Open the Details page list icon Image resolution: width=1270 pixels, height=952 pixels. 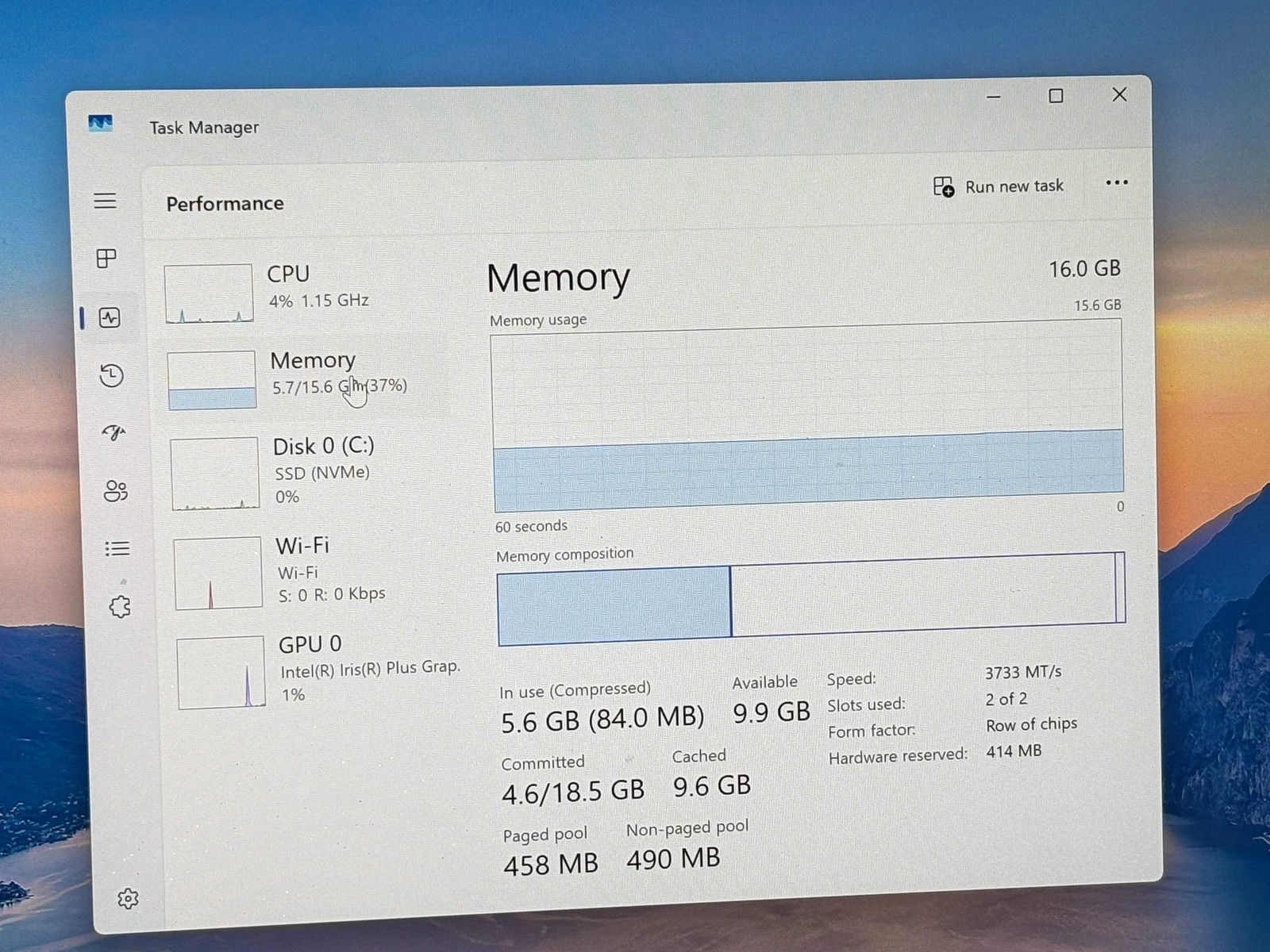(x=117, y=548)
